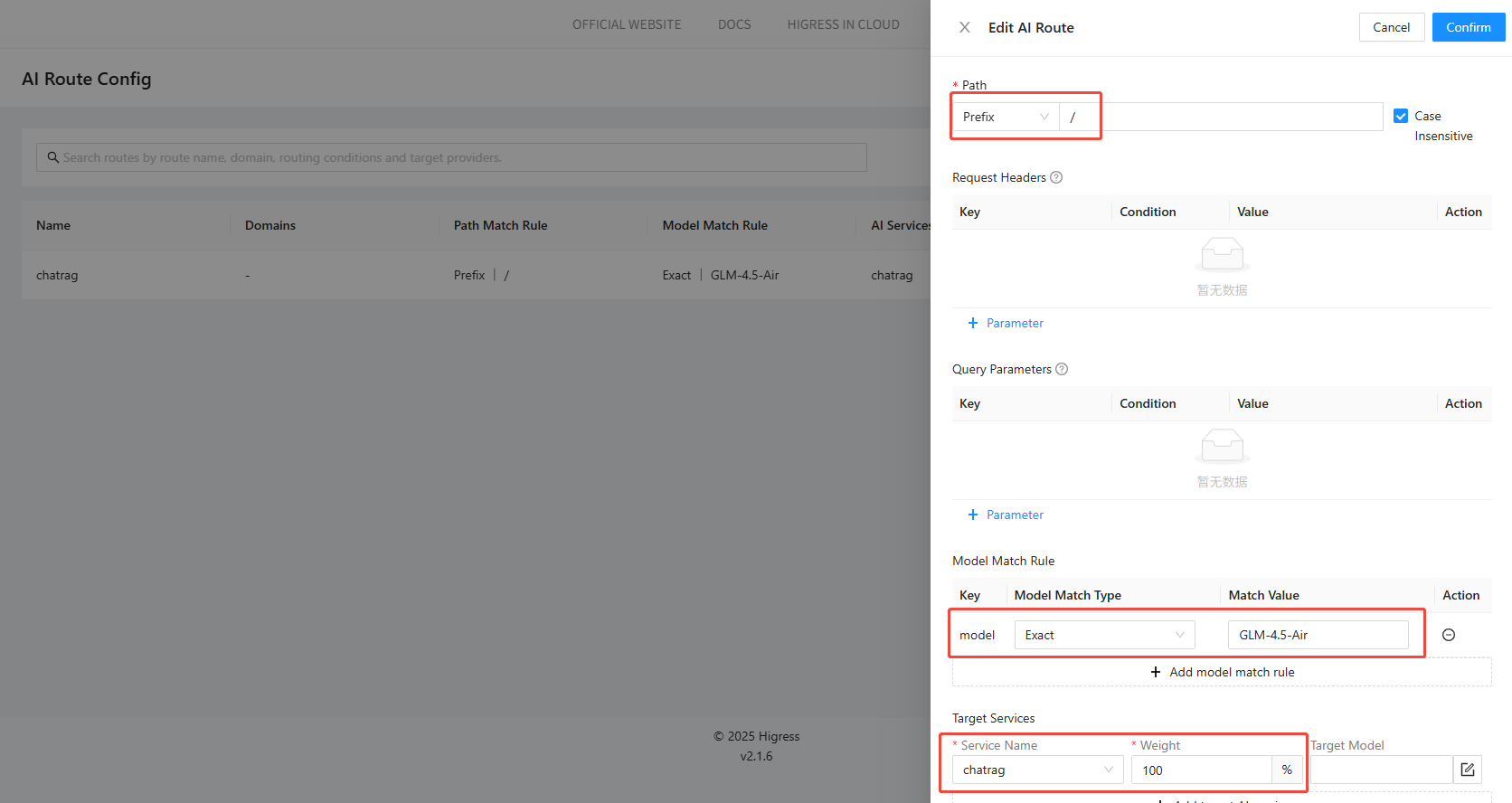Expand the Exact model match type dropdown
Screen dimensions: 1512x803
[x=1103, y=635]
